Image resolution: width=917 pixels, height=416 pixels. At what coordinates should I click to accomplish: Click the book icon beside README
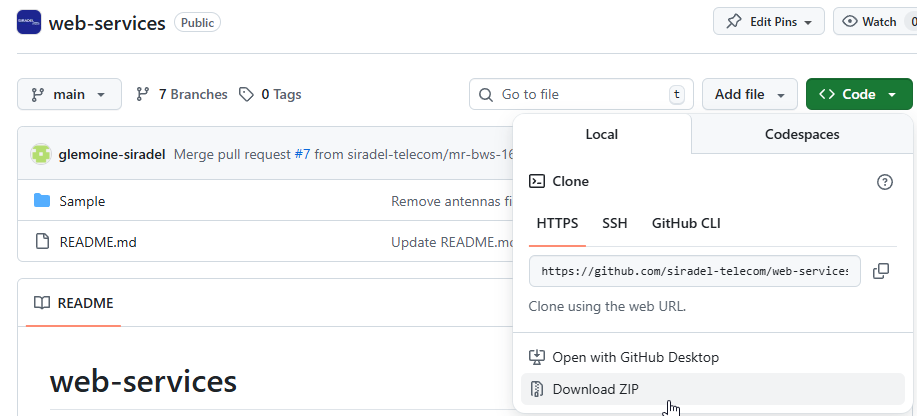[x=42, y=303]
